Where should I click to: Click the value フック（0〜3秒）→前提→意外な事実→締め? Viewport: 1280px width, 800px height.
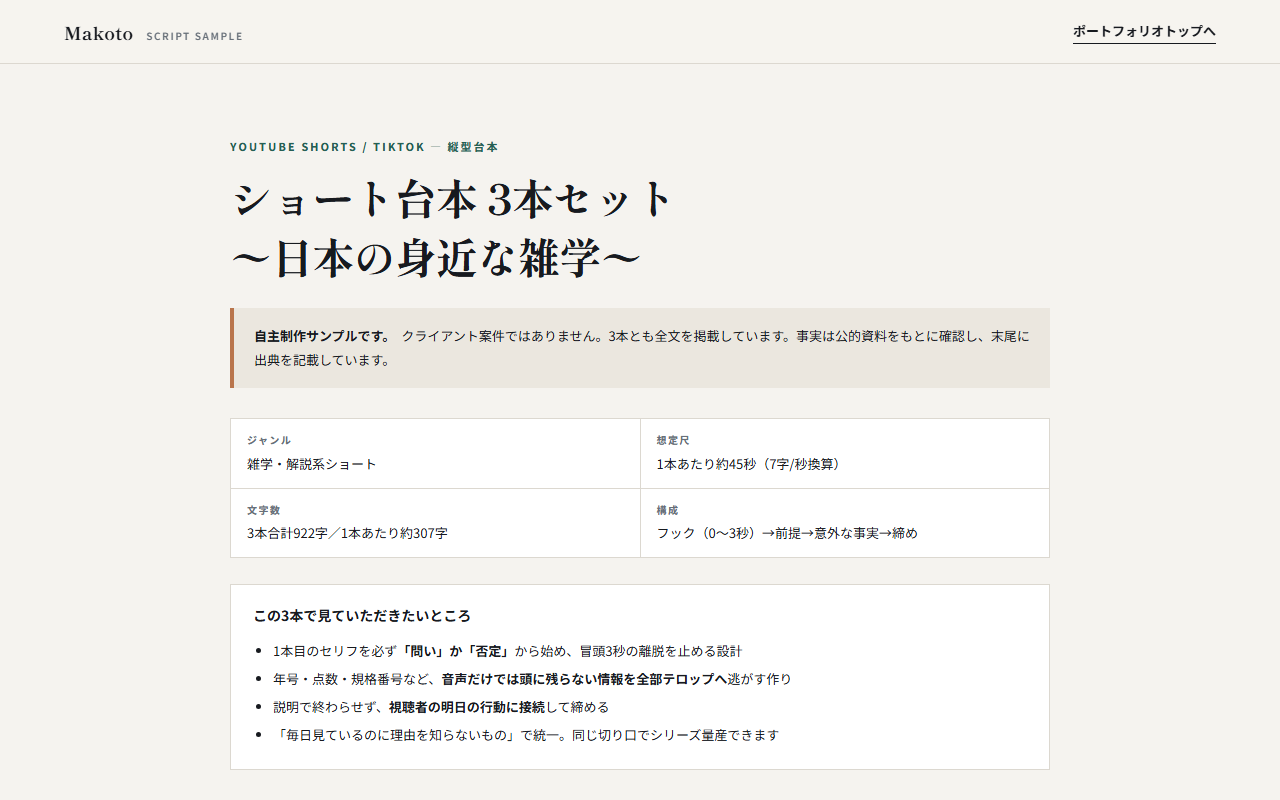[787, 534]
